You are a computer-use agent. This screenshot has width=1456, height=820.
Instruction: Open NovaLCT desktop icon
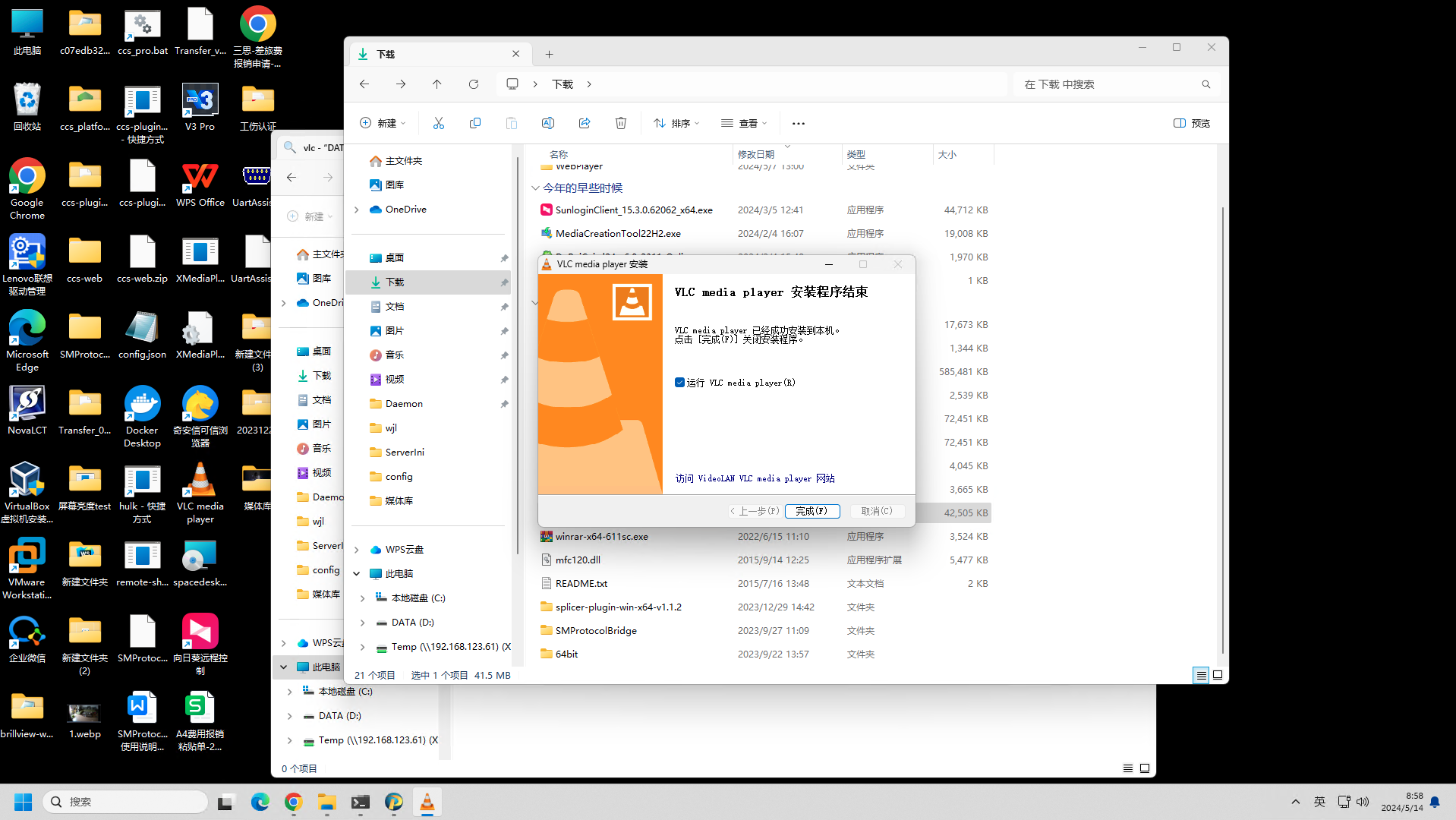pyautogui.click(x=27, y=411)
